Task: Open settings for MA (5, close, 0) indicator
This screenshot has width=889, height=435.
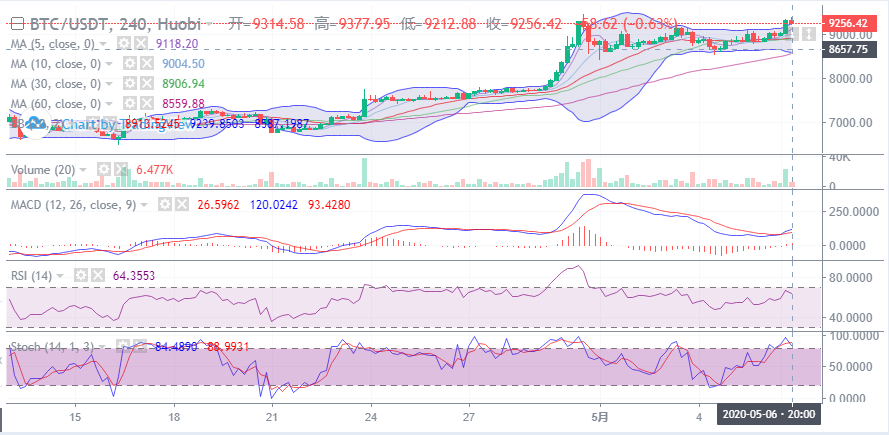Action: click(x=123, y=44)
